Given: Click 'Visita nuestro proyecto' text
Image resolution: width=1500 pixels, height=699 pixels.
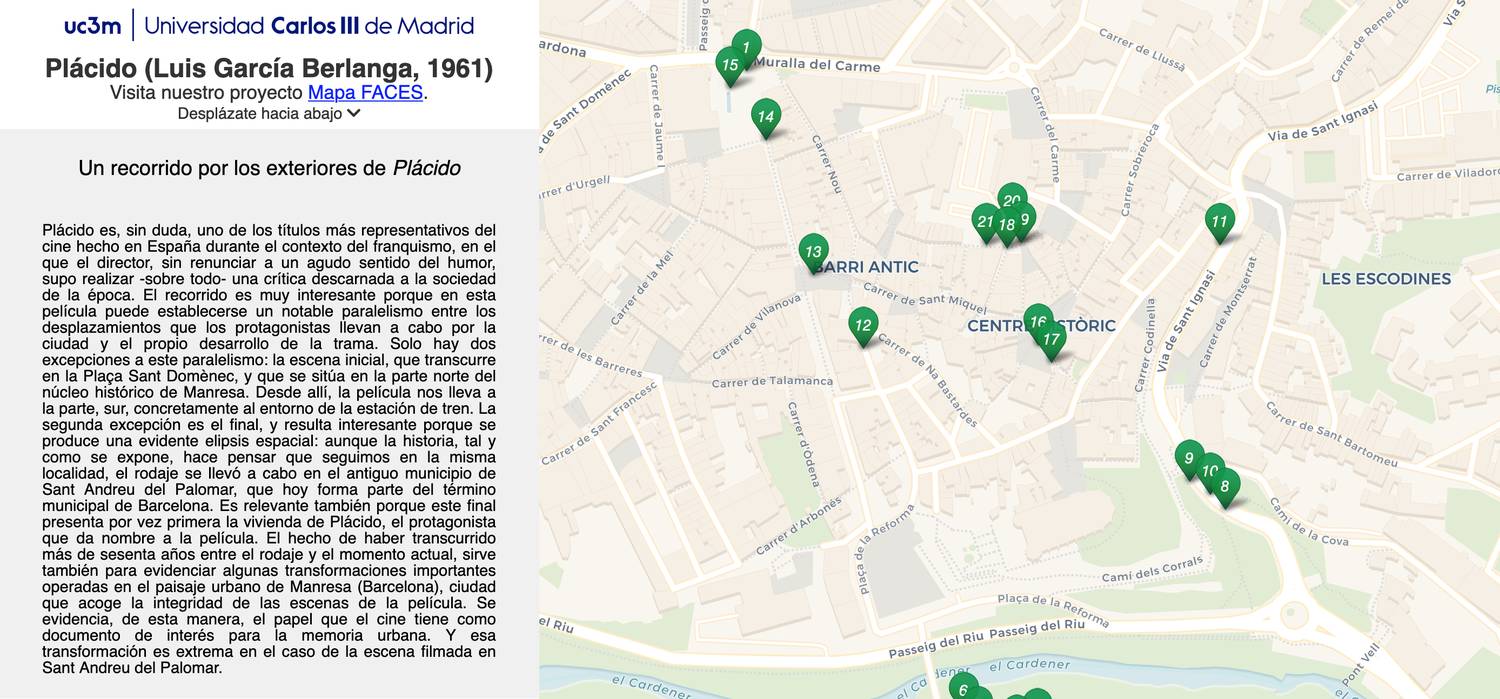Looking at the screenshot, I should pos(206,92).
